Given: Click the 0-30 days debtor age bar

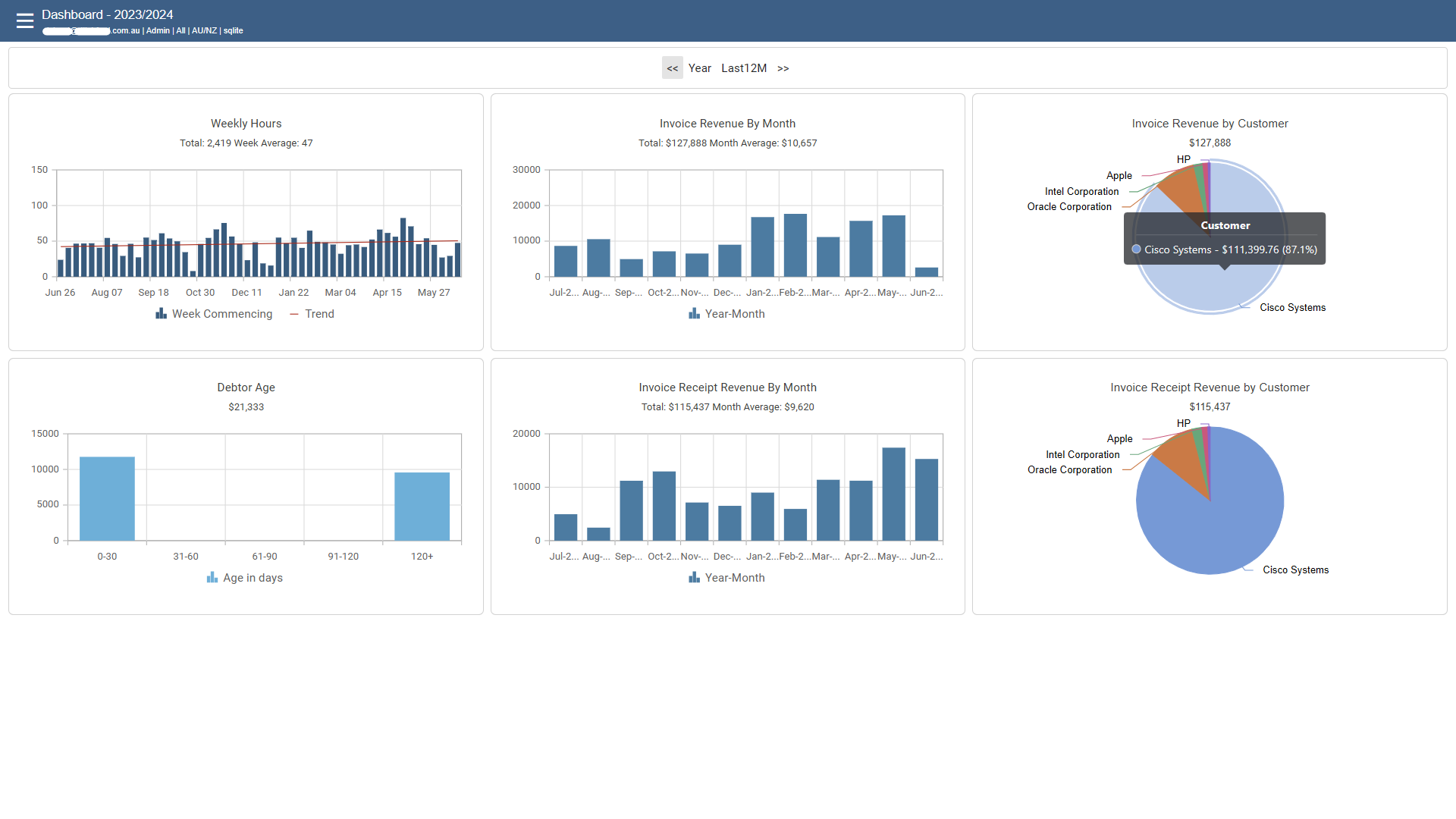Looking at the screenshot, I should point(107,498).
